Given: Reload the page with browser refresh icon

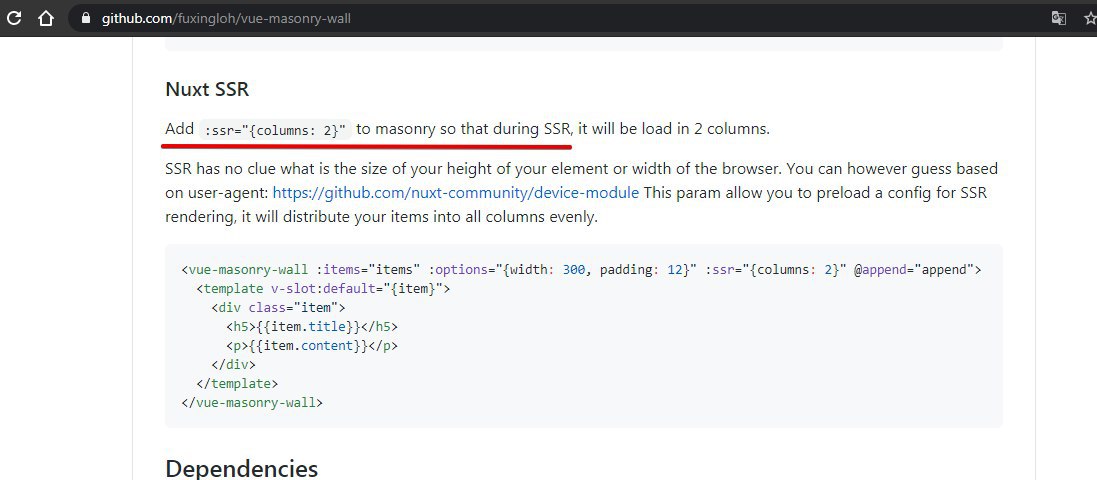Looking at the screenshot, I should tap(14, 18).
